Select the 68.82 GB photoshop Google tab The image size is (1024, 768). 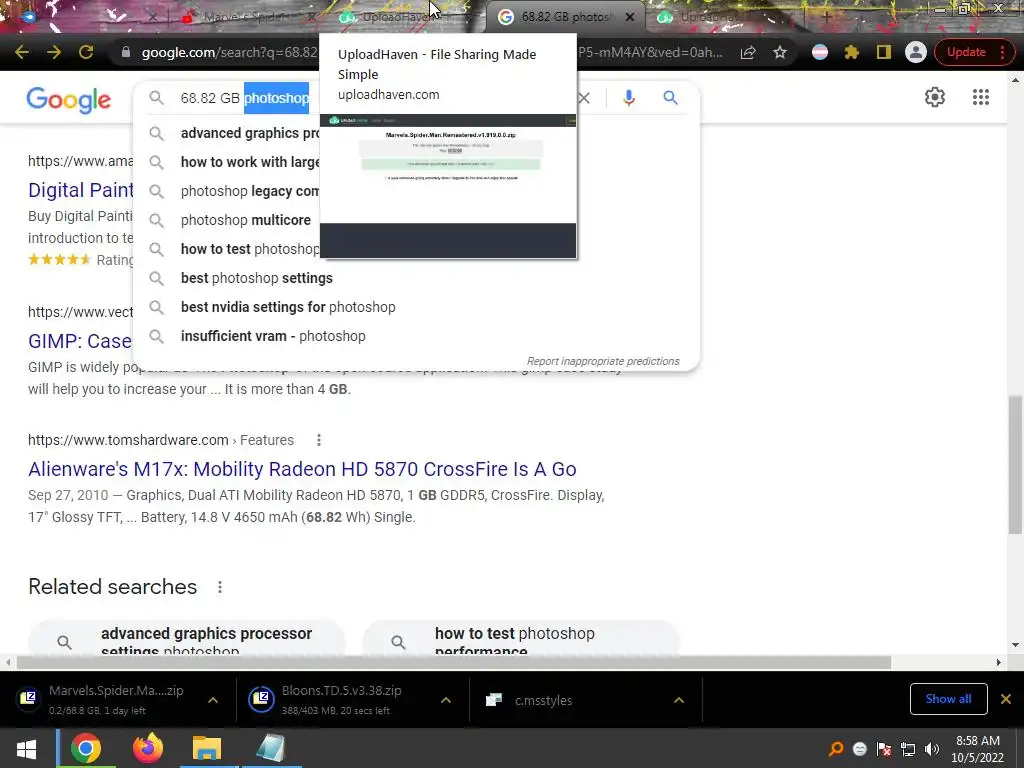tap(564, 17)
